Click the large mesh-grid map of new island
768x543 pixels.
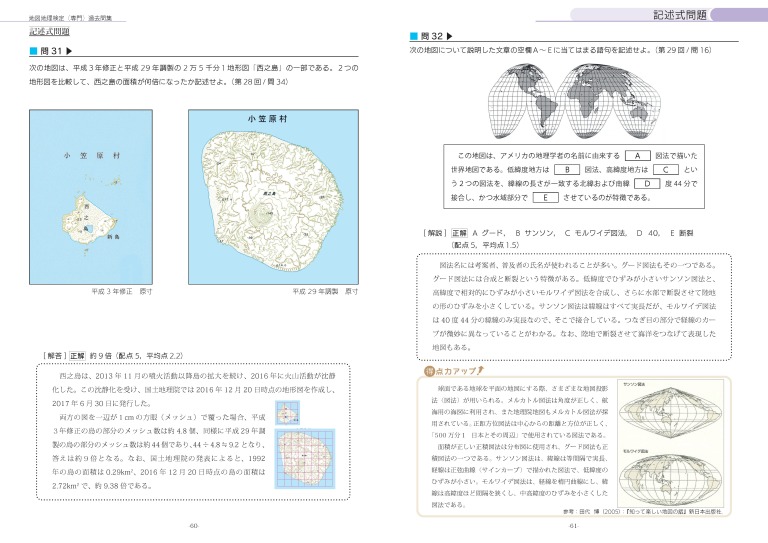point(305,459)
